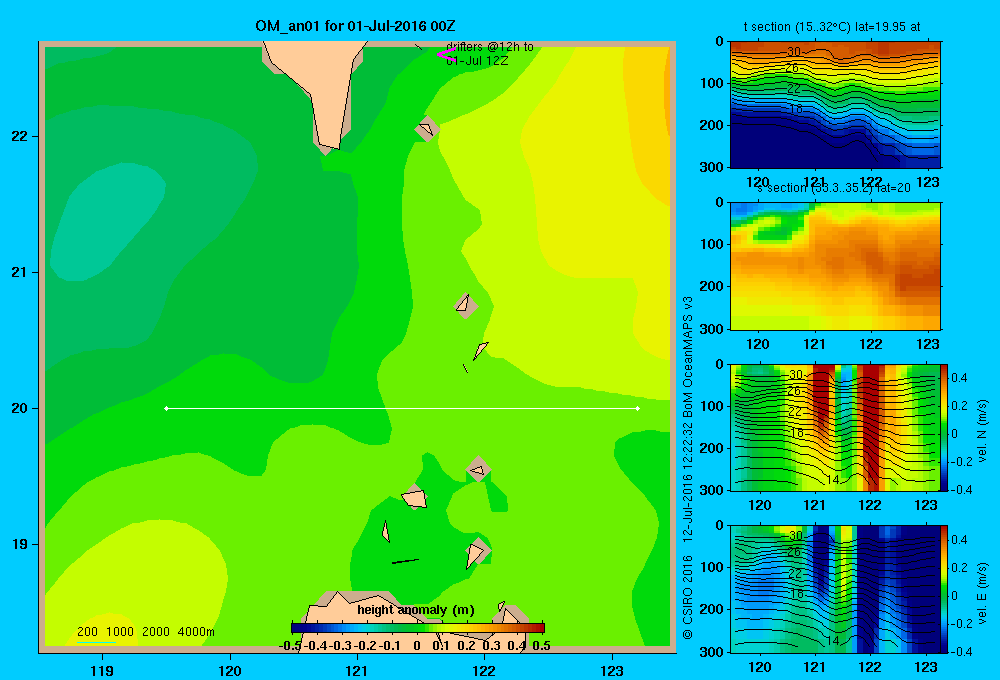Click latitude label 20 on the main map
The height and width of the screenshot is (680, 1000).
tap(20, 408)
